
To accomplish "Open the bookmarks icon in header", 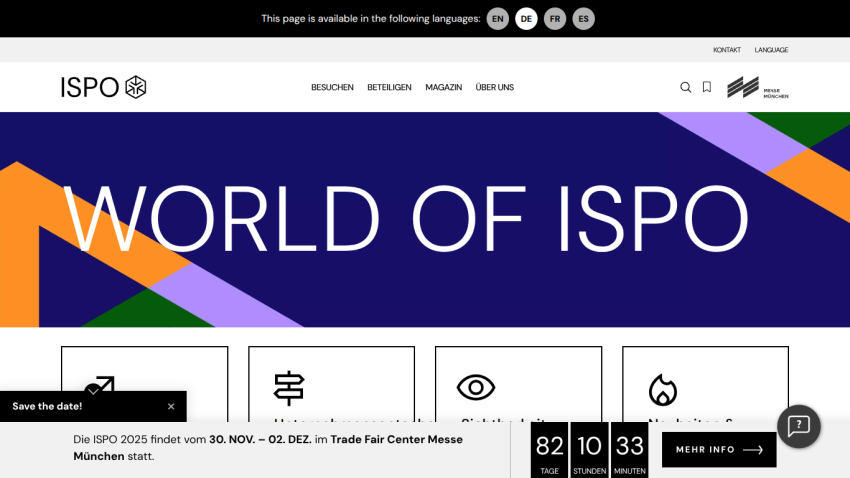I will point(707,87).
